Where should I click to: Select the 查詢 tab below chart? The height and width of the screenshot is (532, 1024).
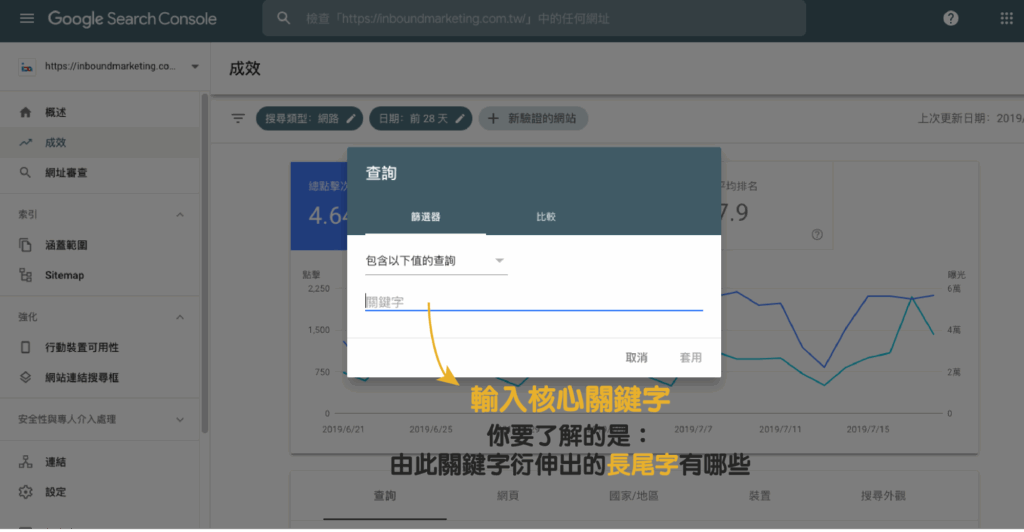coord(385,496)
